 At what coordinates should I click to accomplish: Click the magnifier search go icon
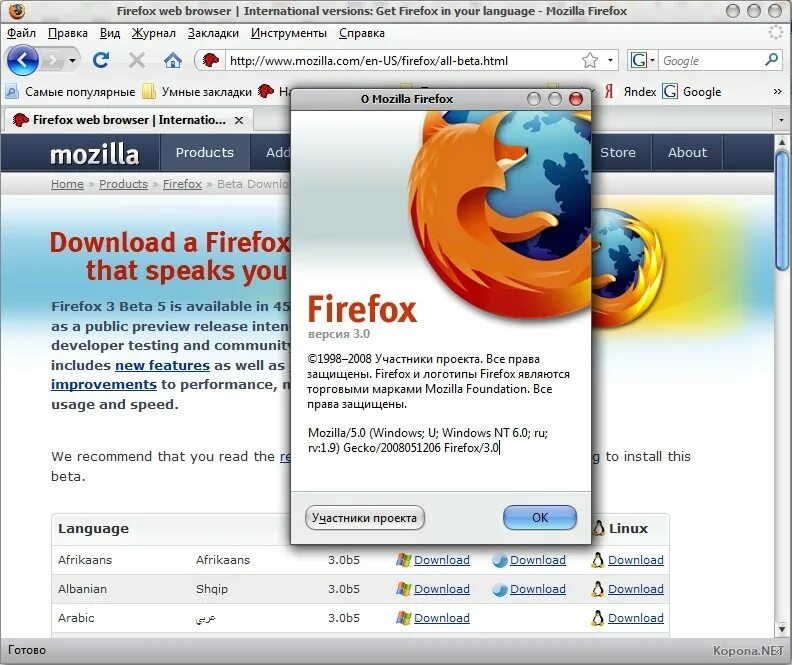click(x=771, y=60)
